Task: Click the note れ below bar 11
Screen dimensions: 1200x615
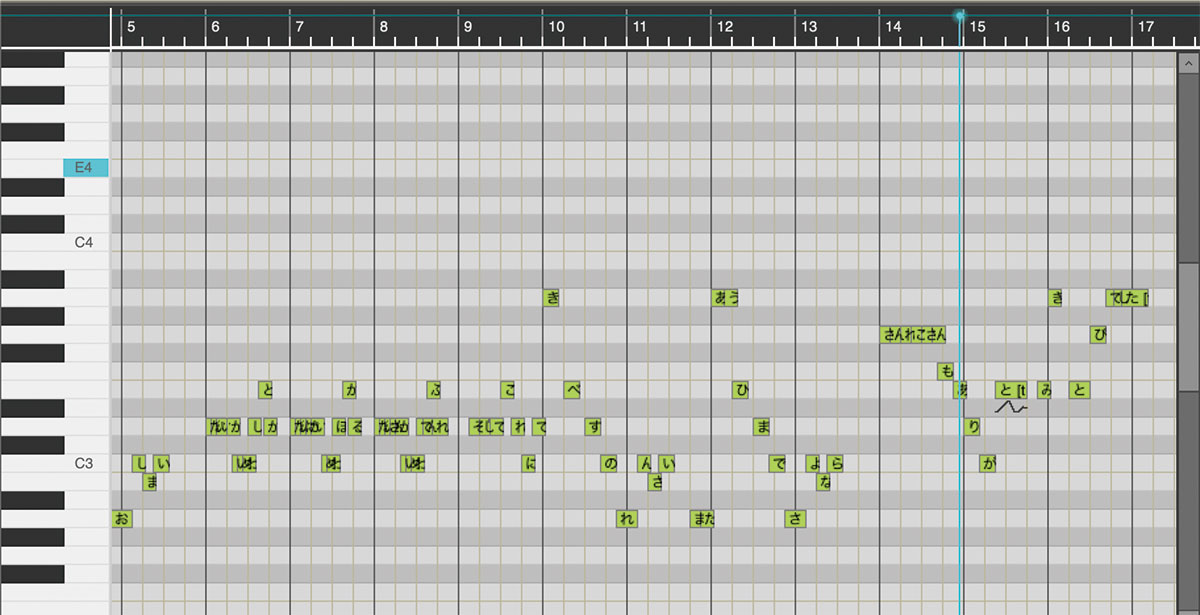Action: [x=627, y=519]
